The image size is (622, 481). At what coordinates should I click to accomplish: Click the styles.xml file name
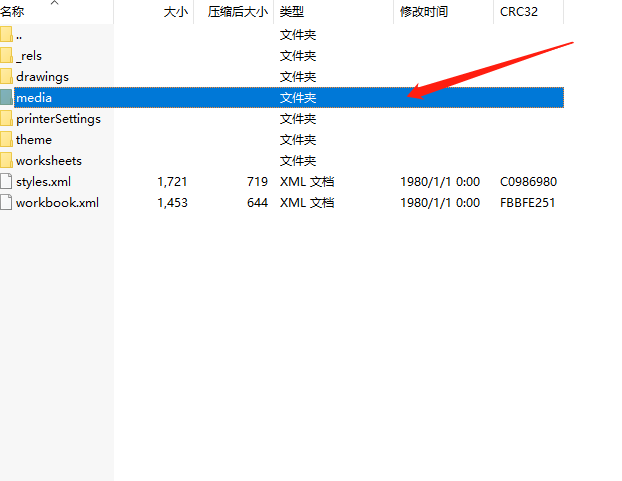point(43,182)
